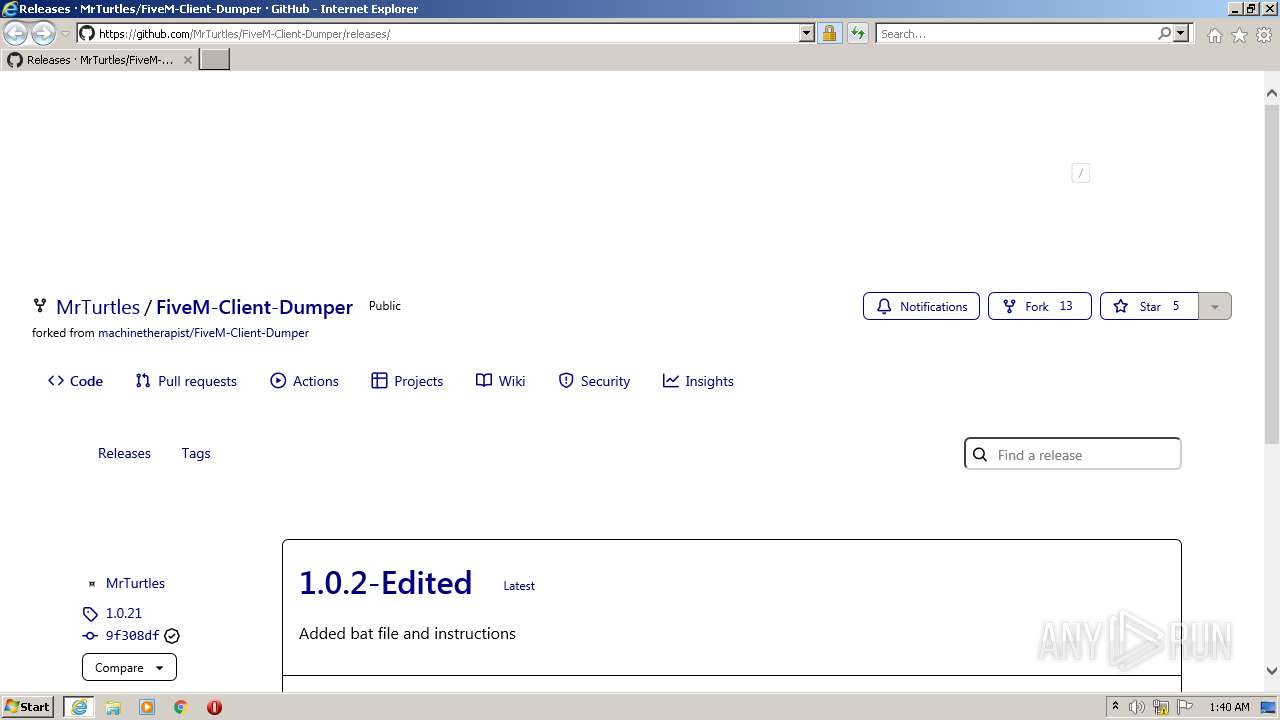Open IE Home page icon
Viewport: 1280px width, 720px height.
pos(1214,35)
